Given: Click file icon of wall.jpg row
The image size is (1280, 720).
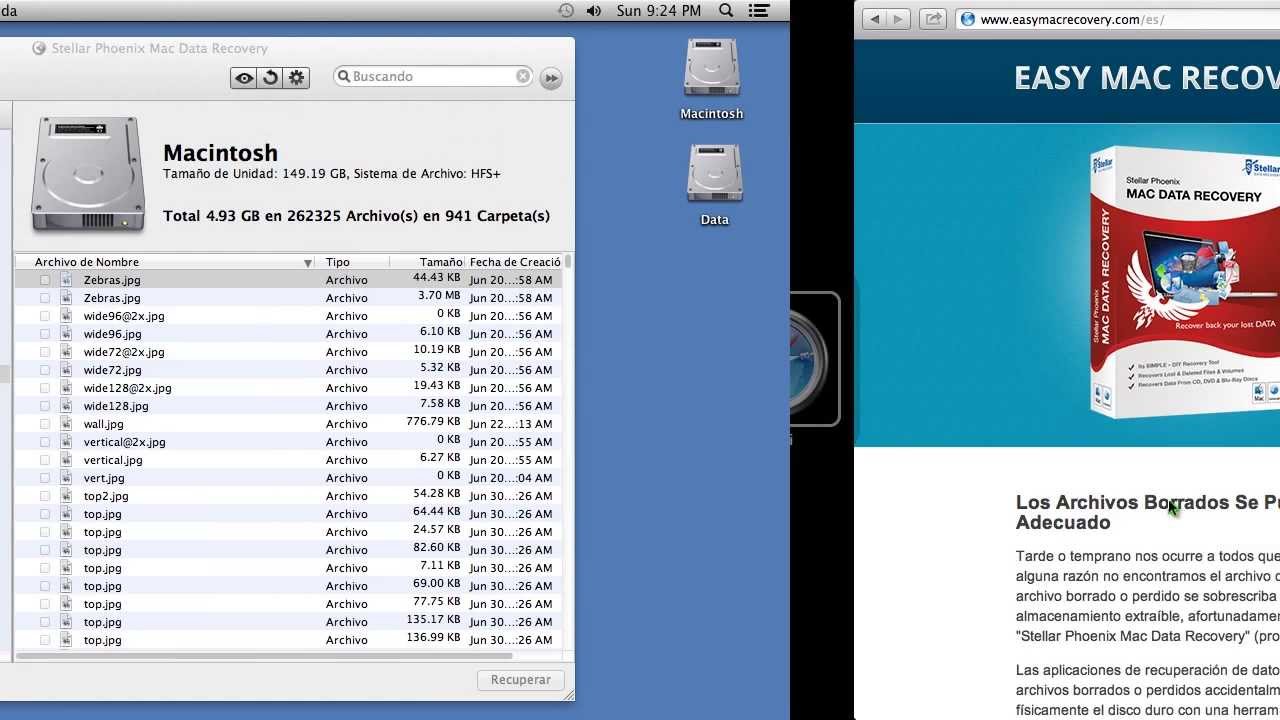Looking at the screenshot, I should tap(67, 424).
